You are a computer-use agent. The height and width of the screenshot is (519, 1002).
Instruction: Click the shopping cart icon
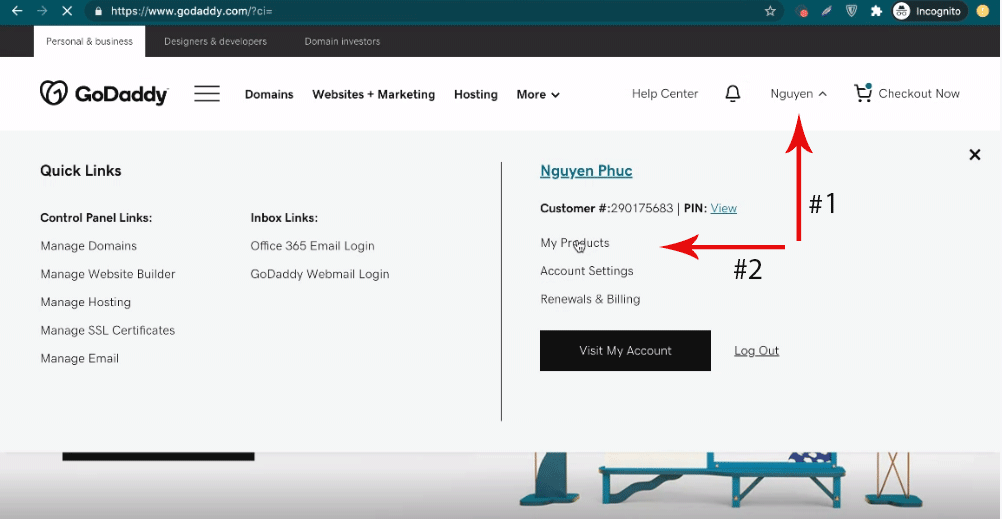(x=863, y=93)
